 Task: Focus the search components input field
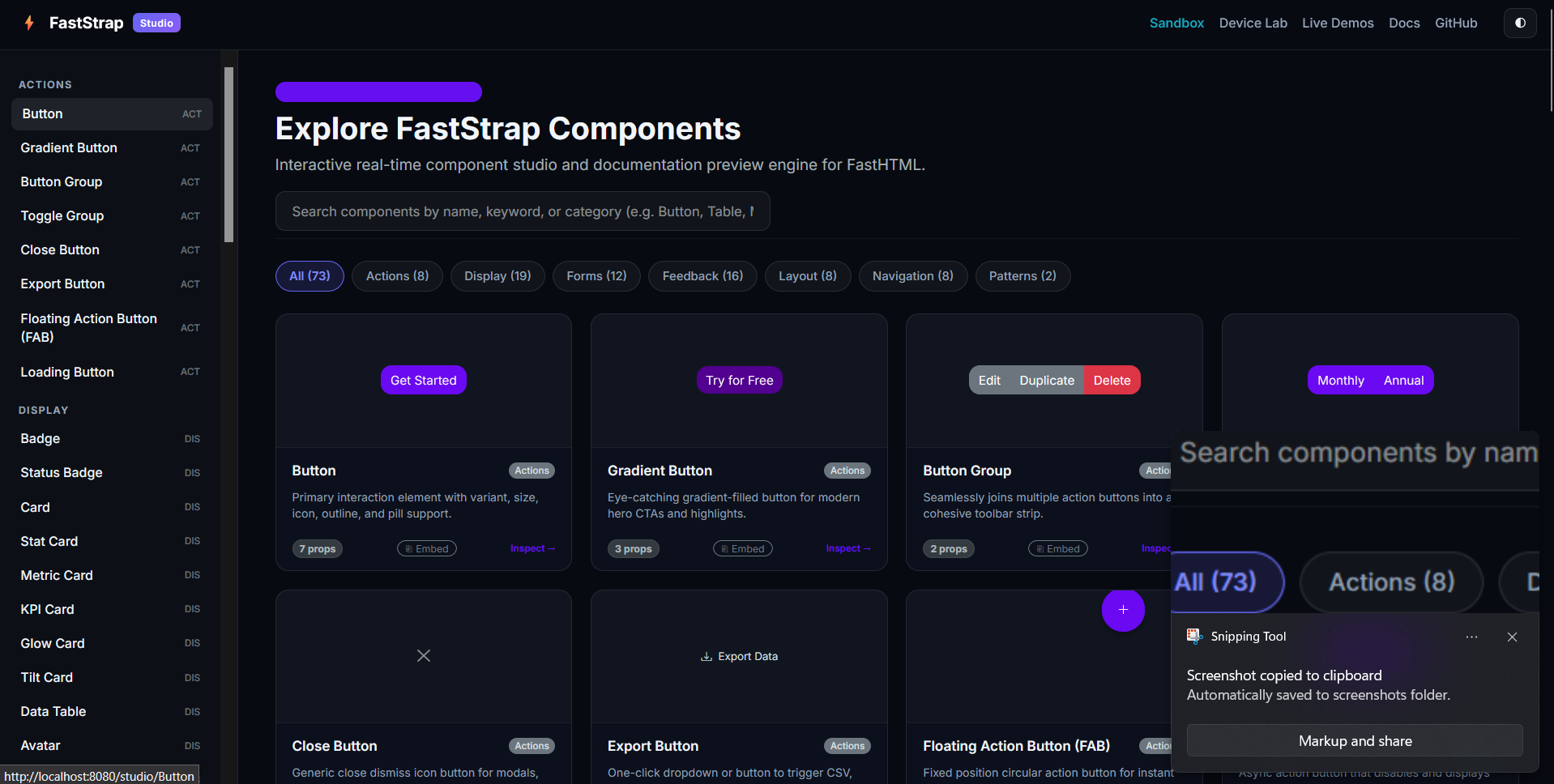click(523, 211)
